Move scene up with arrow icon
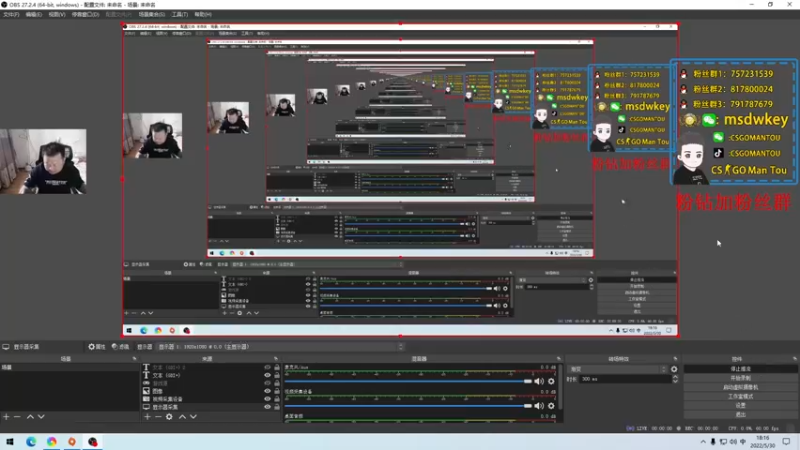Screen dimensions: 800x450 click(x=30, y=417)
